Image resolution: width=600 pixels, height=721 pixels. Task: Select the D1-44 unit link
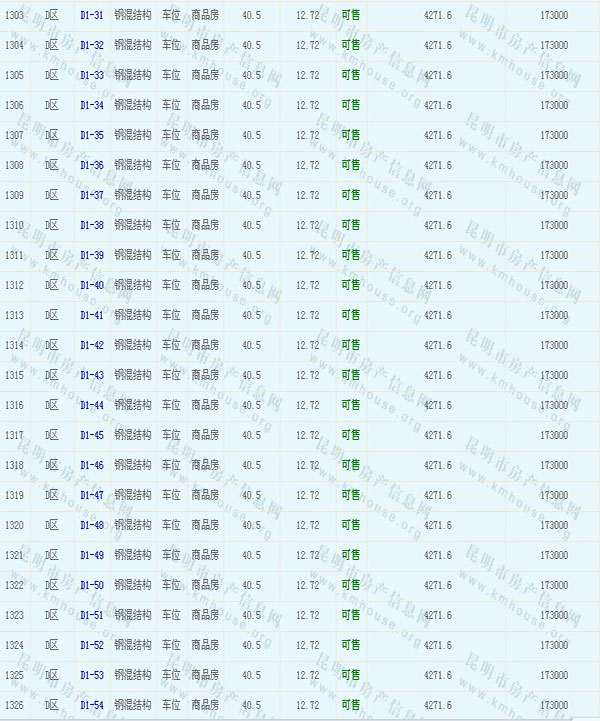coord(92,405)
